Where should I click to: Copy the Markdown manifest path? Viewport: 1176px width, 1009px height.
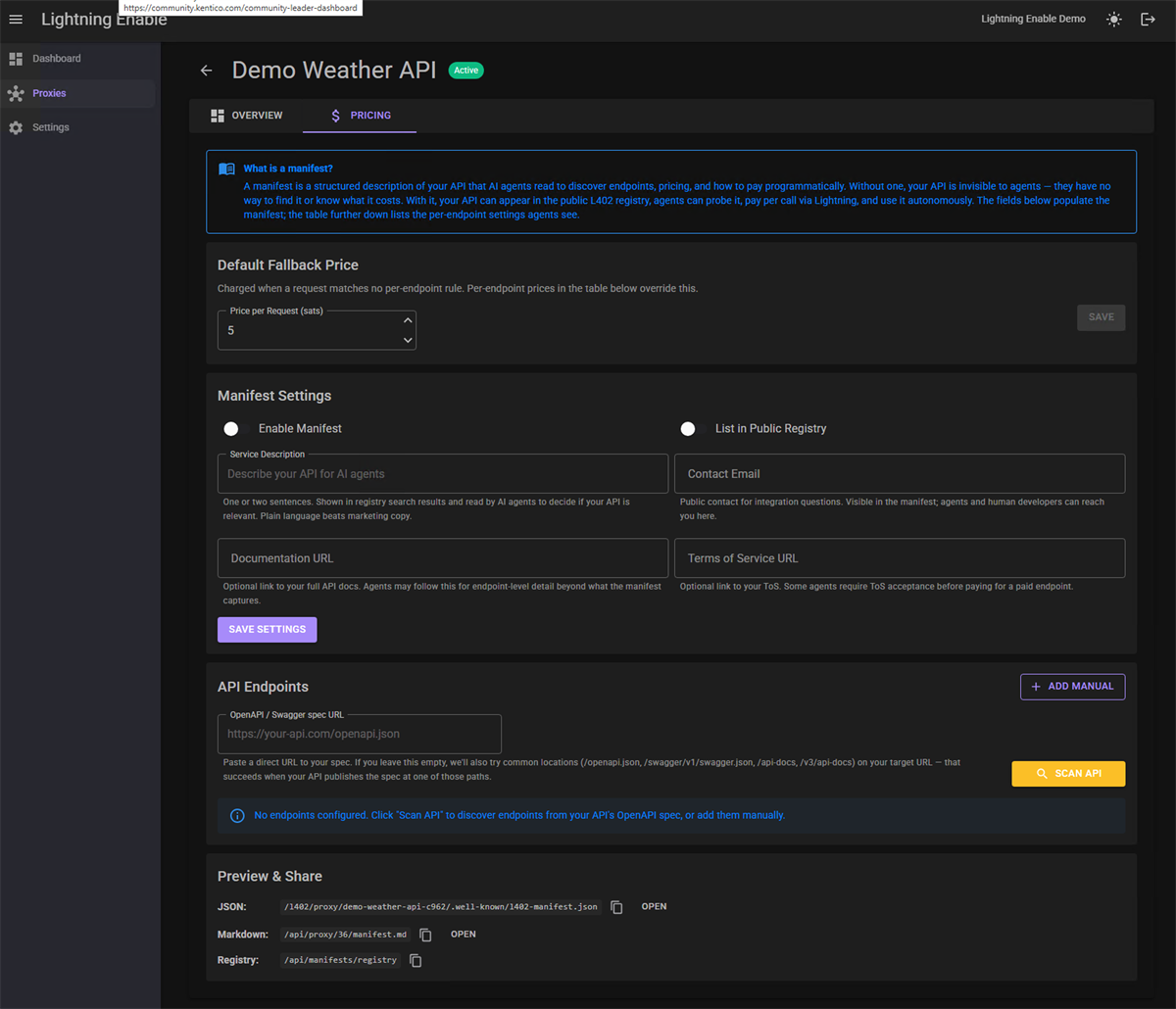(425, 935)
